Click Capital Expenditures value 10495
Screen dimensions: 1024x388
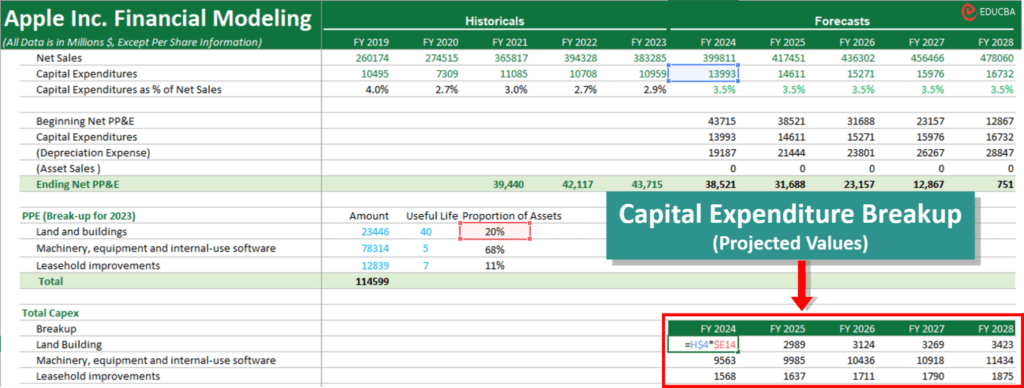click(374, 74)
